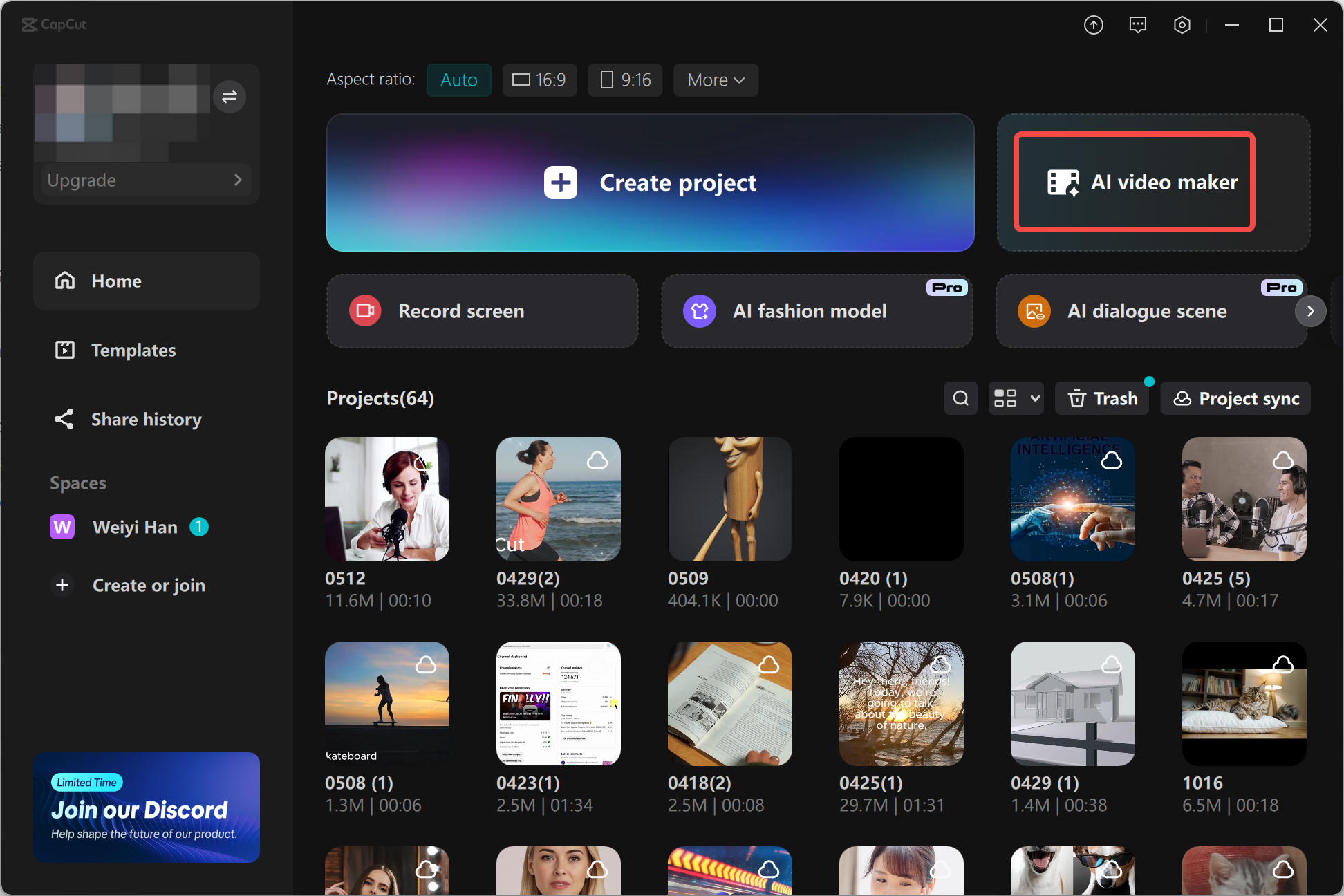Open Share history in the sidebar
1344x896 pixels.
click(147, 419)
